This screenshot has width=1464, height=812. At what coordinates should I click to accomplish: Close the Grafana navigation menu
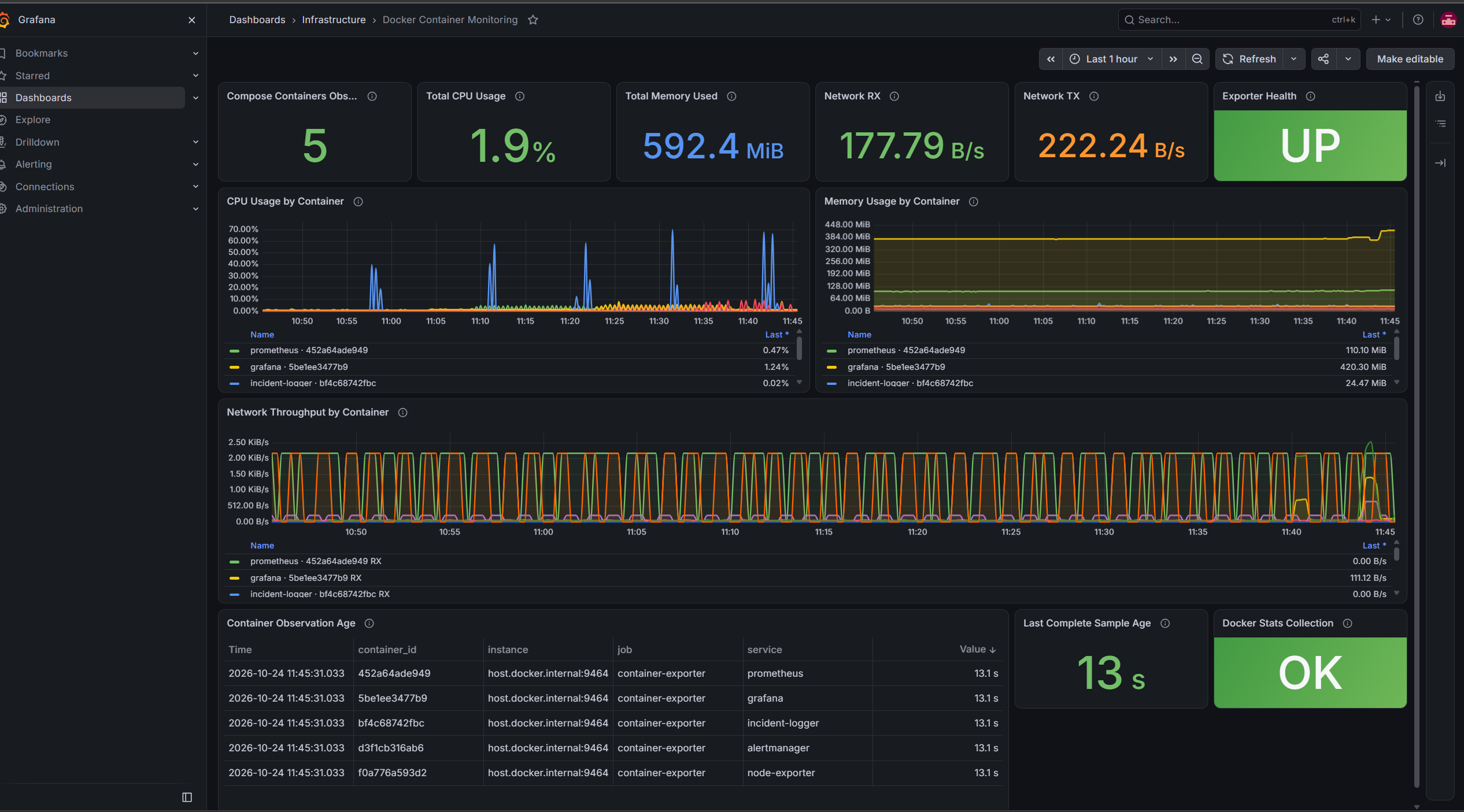(191, 20)
